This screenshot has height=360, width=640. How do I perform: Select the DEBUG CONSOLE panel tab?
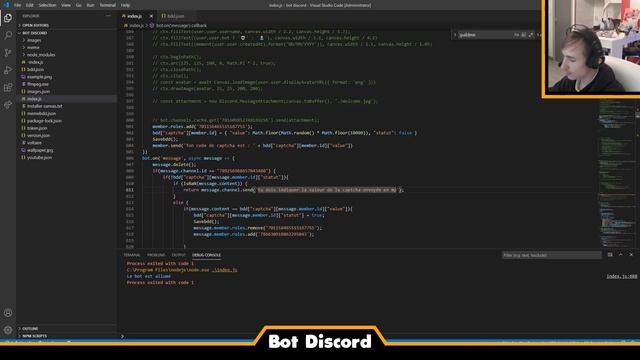[x=206, y=255]
